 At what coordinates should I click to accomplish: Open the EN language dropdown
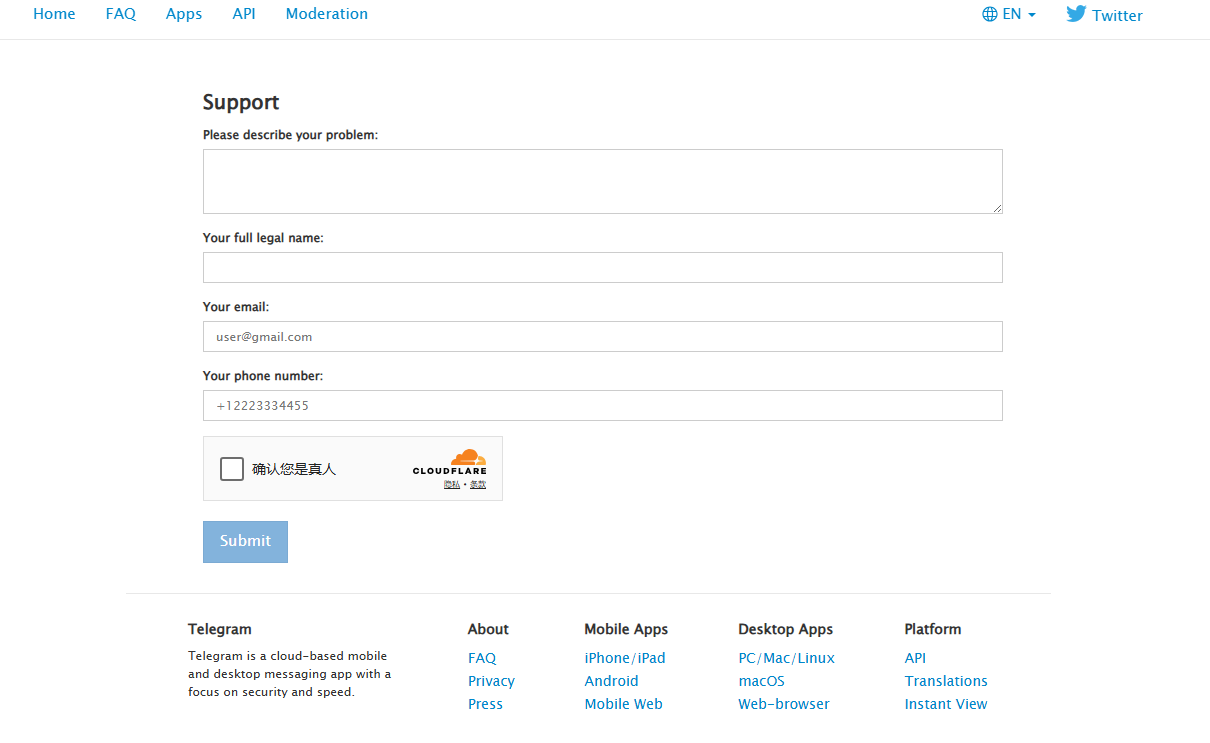click(x=1009, y=14)
